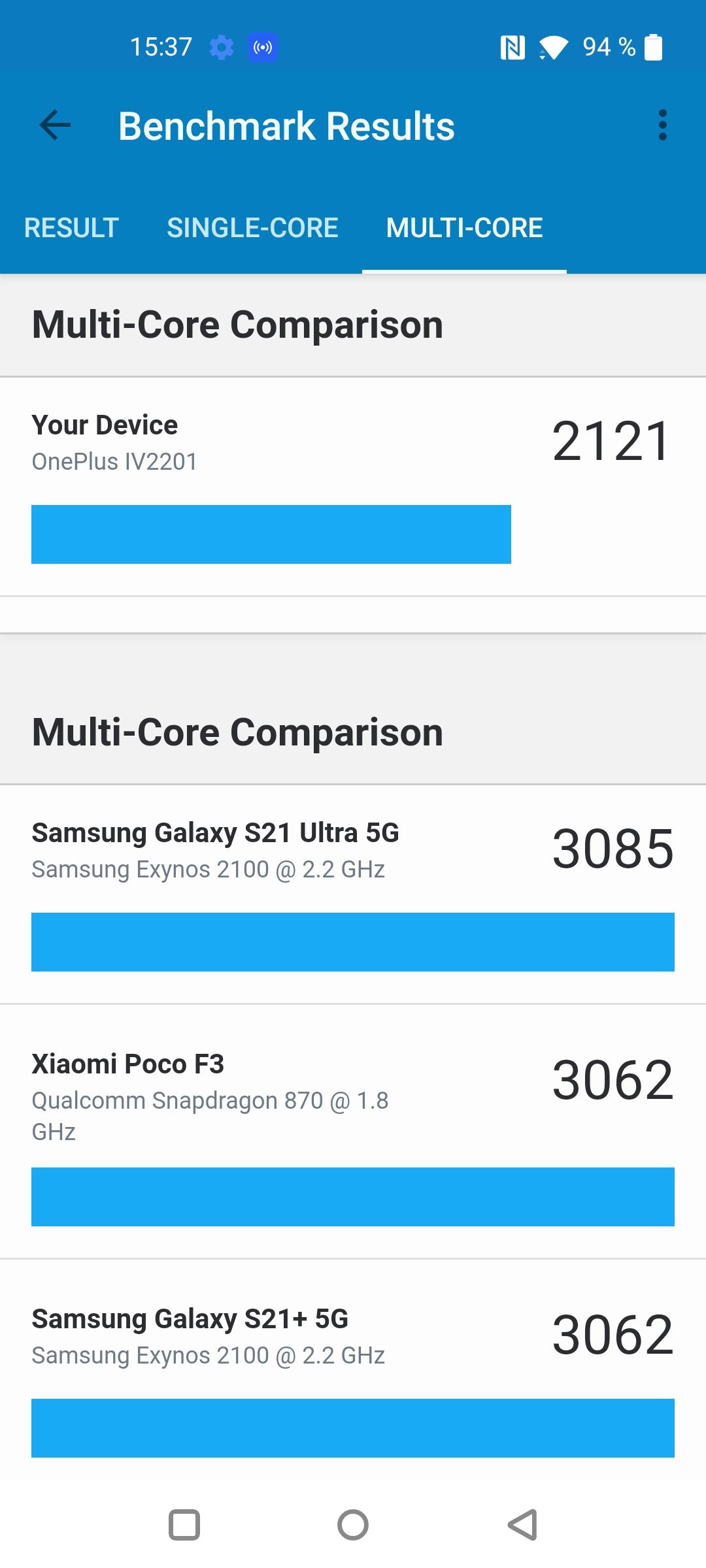
Task: Switch to the SINGLE-CORE tab
Action: [252, 228]
